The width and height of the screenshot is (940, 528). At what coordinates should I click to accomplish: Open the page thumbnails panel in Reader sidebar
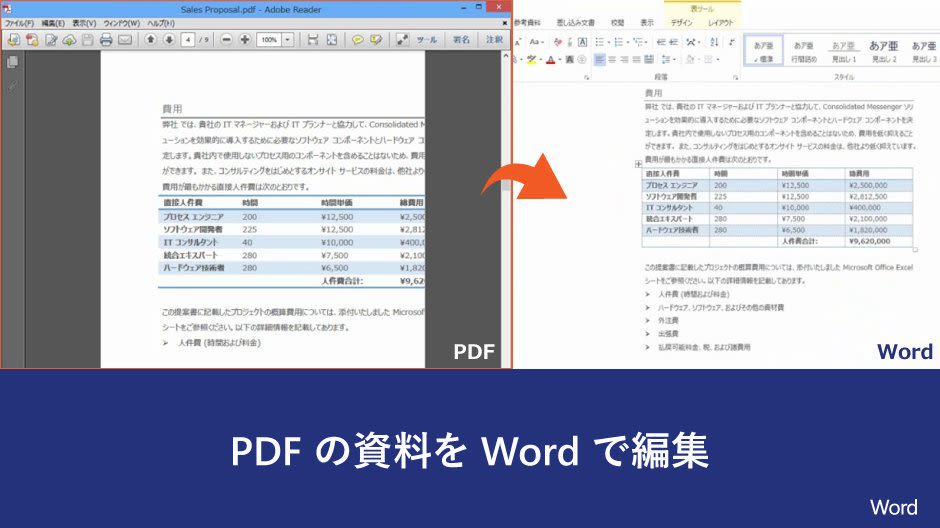(x=12, y=62)
